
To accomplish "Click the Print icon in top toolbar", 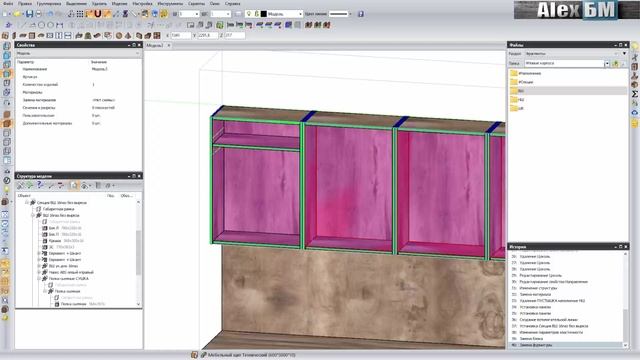I will click(39, 14).
